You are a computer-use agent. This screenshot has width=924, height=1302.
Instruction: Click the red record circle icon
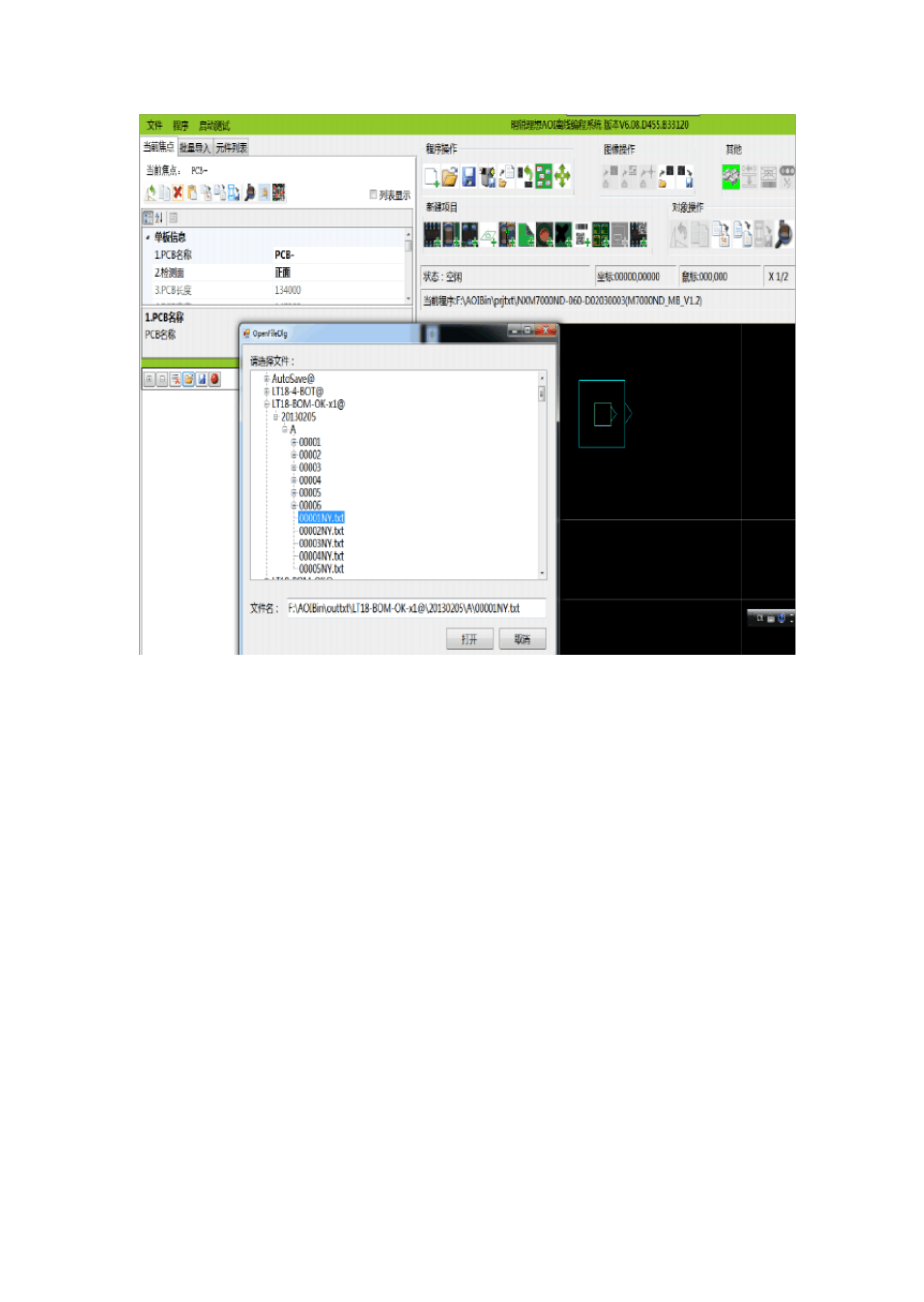[x=214, y=379]
